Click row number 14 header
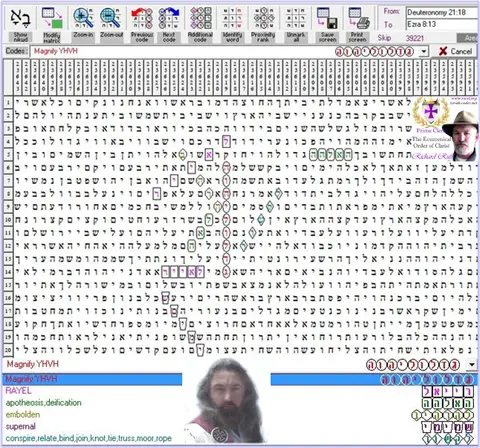The image size is (480, 448). (8, 272)
